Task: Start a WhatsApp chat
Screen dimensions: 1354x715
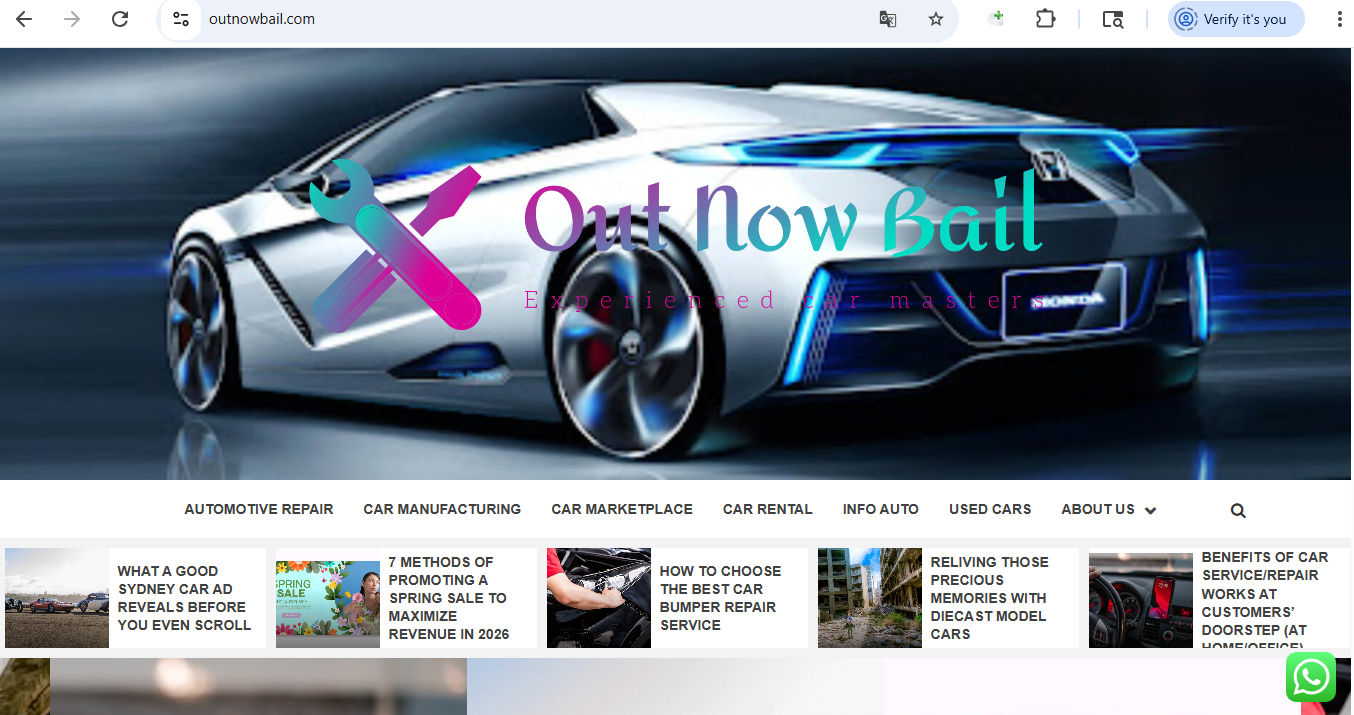Action: pos(1311,677)
